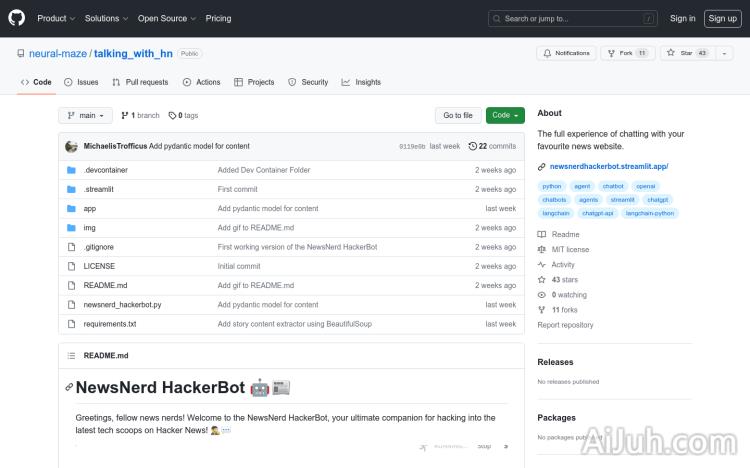This screenshot has width=750, height=468.
Task: Click the Sign up button
Action: pyautogui.click(x=723, y=19)
